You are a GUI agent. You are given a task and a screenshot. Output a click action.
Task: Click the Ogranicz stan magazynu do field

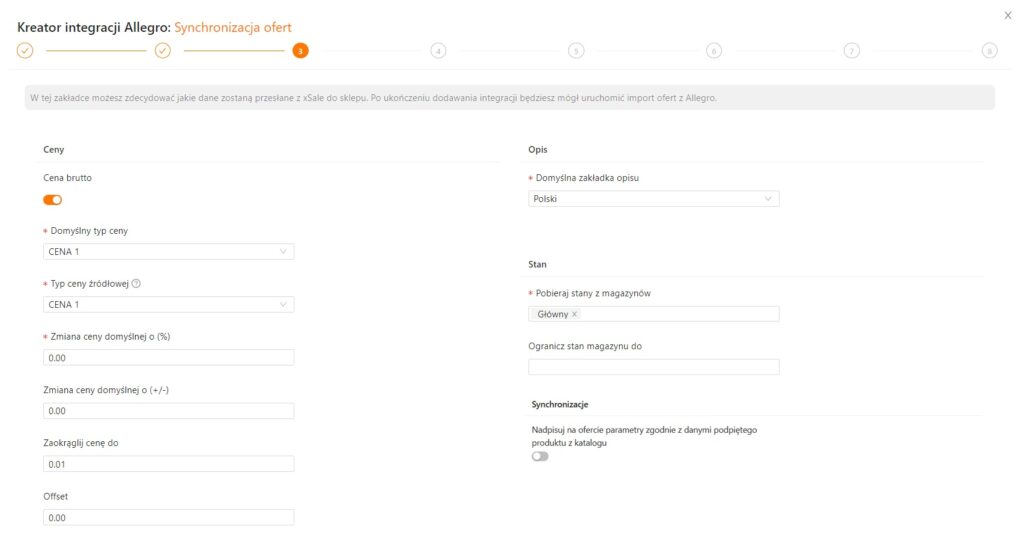[x=653, y=367]
